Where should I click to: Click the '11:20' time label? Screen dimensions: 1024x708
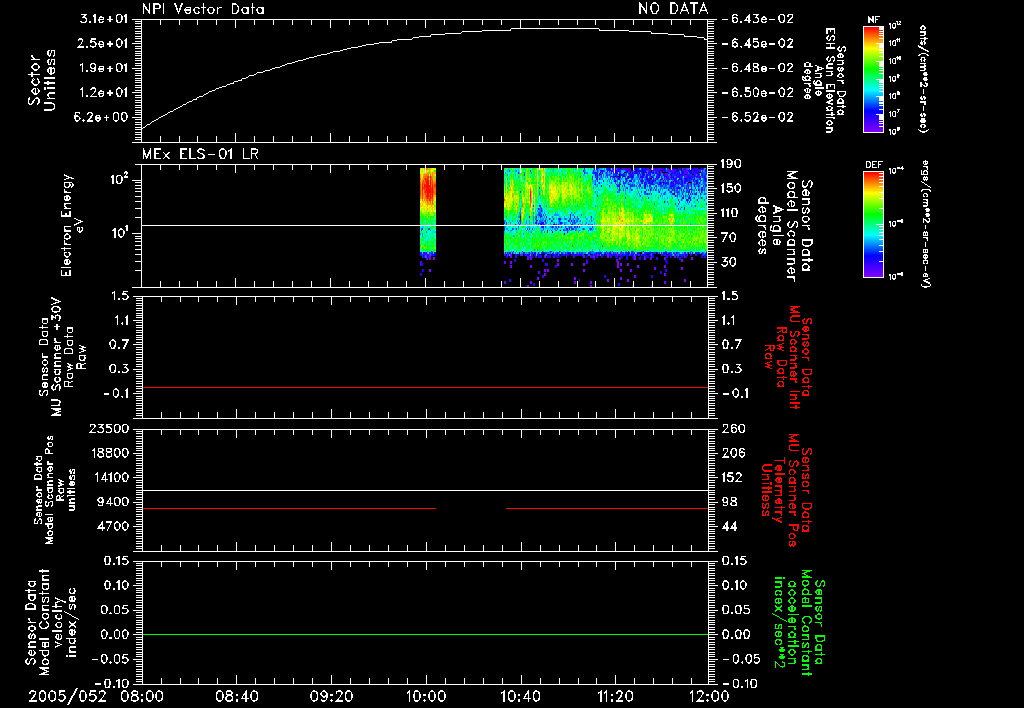click(614, 696)
